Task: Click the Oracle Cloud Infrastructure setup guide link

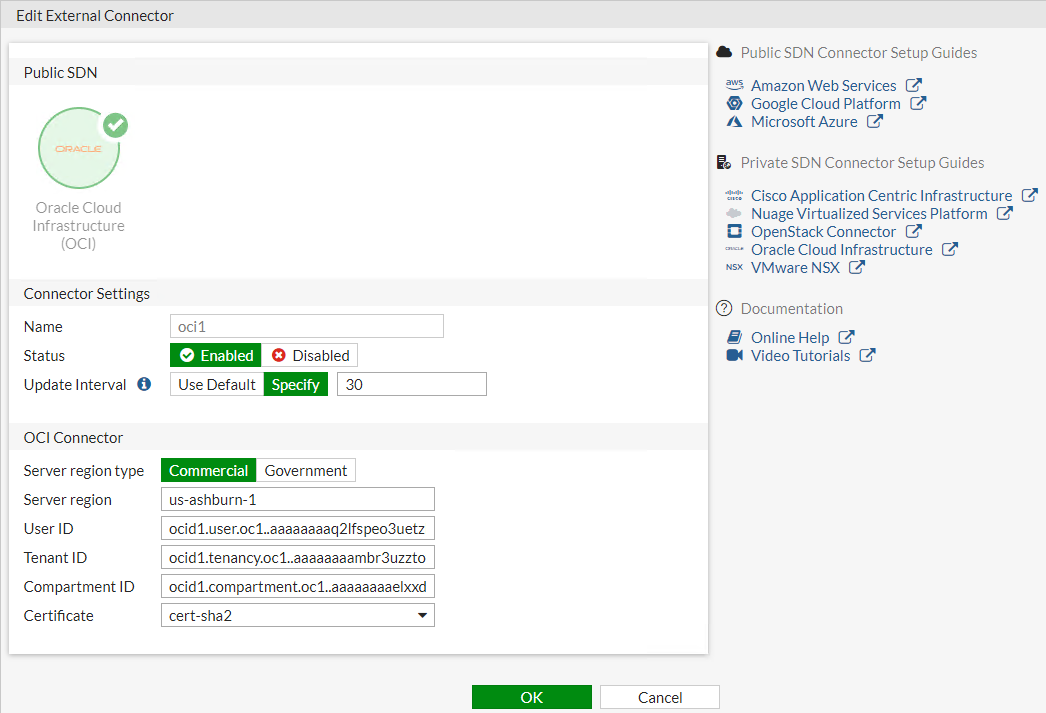Action: tap(841, 249)
